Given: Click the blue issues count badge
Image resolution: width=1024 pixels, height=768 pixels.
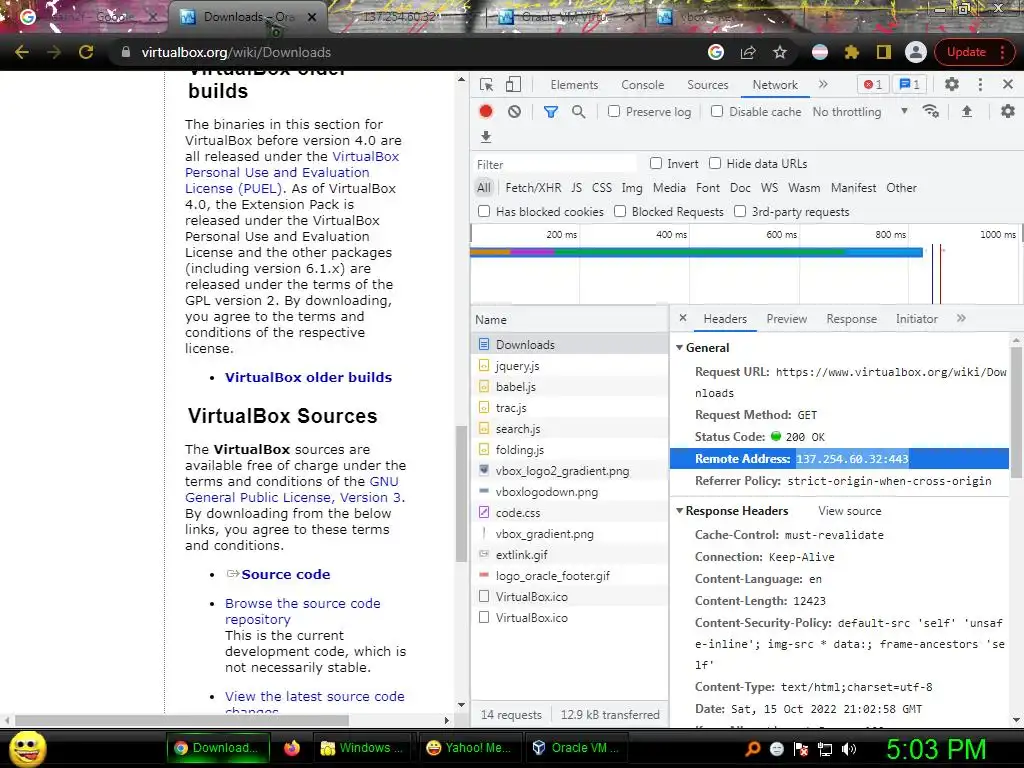Looking at the screenshot, I should point(909,84).
